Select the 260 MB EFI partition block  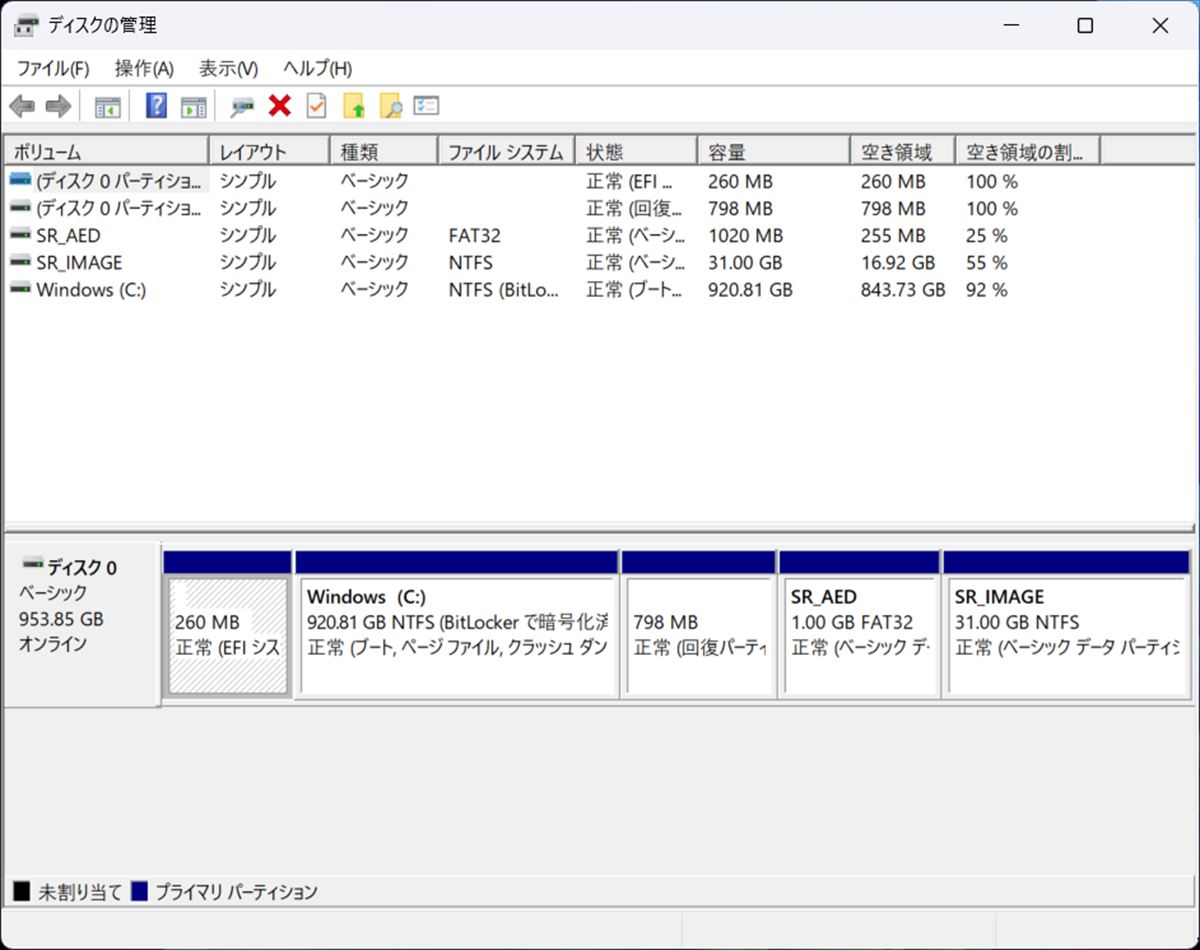228,635
